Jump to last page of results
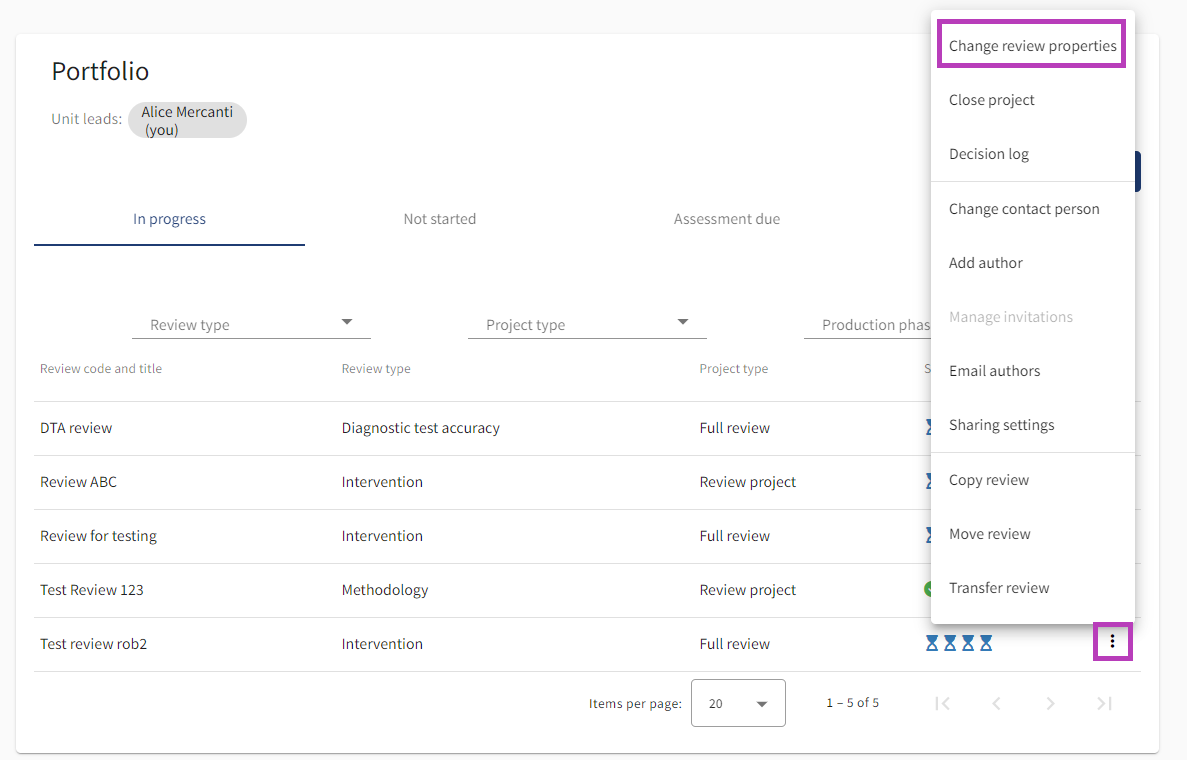This screenshot has width=1187, height=760. 1104,703
